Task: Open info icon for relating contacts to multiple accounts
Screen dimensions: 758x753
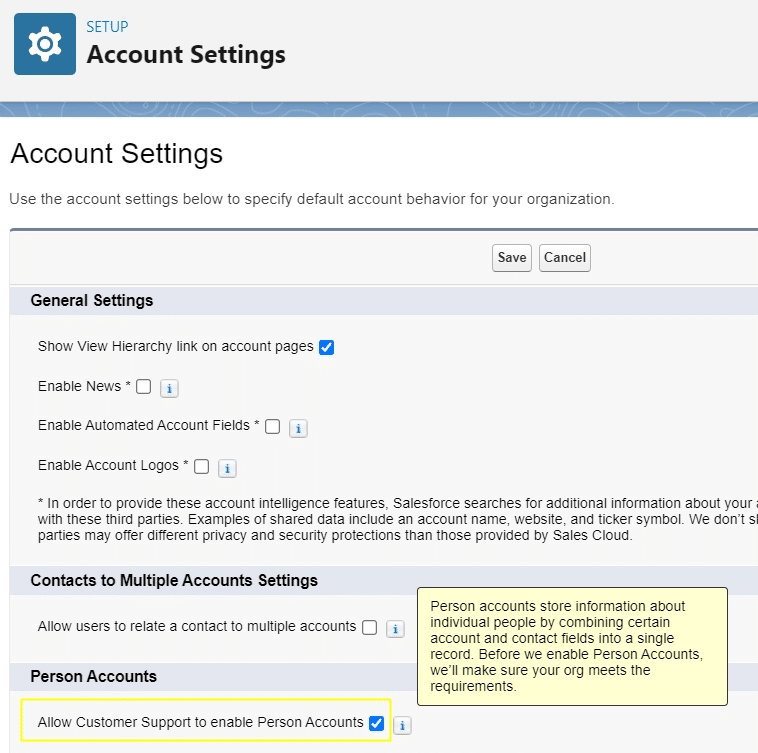Action: (x=395, y=629)
